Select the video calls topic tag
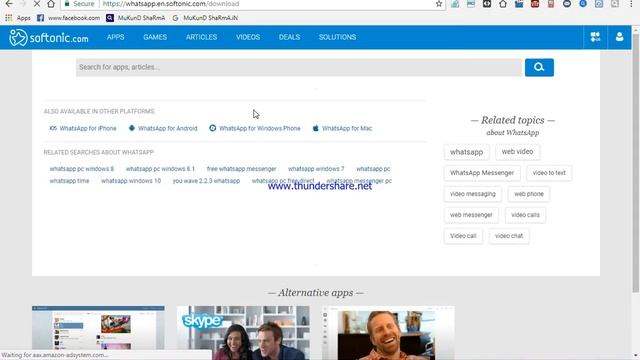 pyautogui.click(x=525, y=215)
